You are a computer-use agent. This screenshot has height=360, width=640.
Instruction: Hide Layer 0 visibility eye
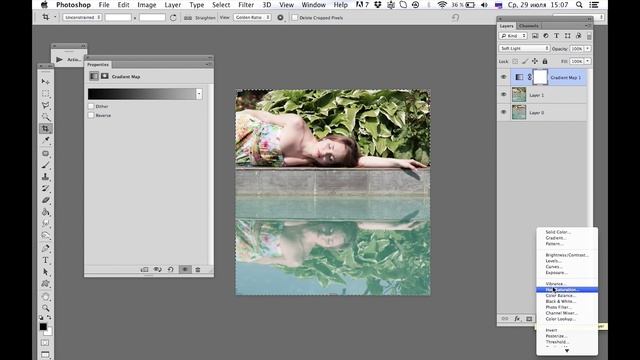click(x=504, y=112)
